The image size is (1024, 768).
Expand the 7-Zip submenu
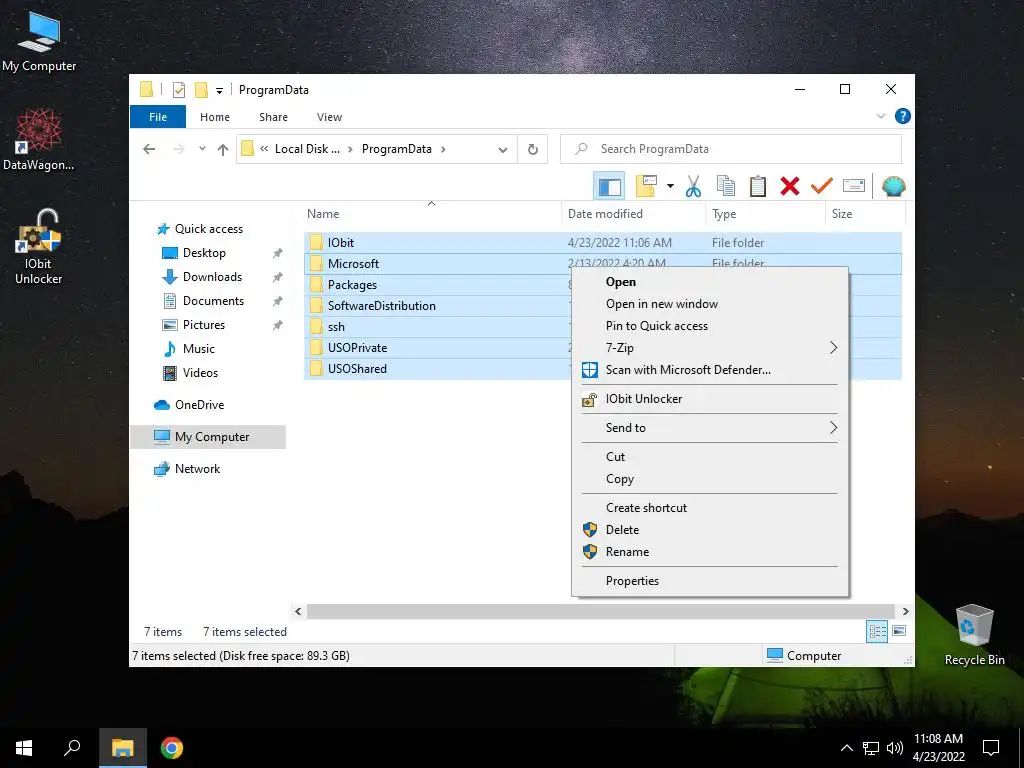(x=710, y=347)
